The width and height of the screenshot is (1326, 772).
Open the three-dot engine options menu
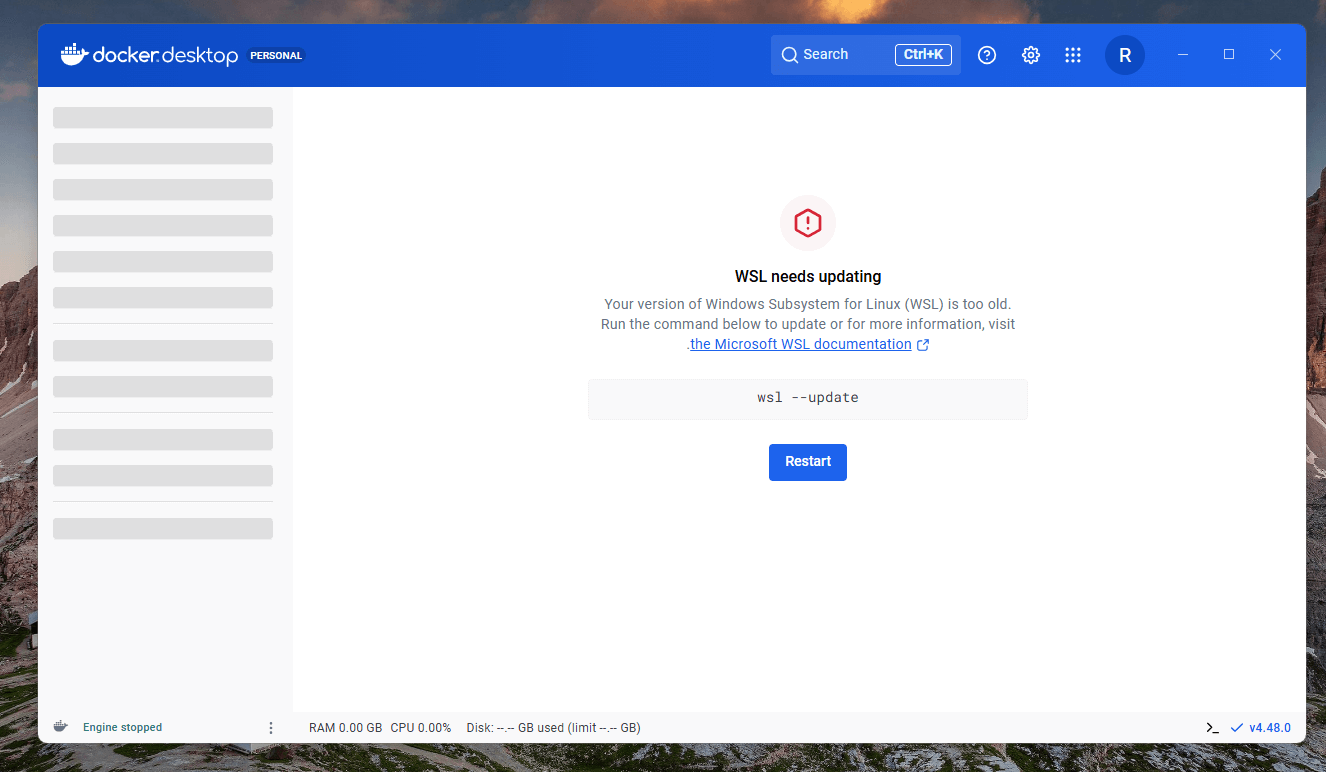click(271, 727)
